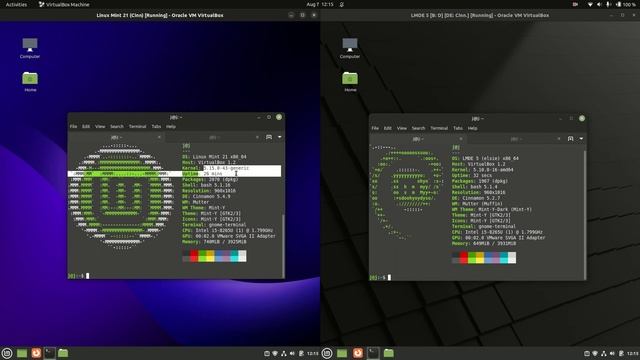Open the volume icon in Linux Mint 21 tray

coord(292,353)
